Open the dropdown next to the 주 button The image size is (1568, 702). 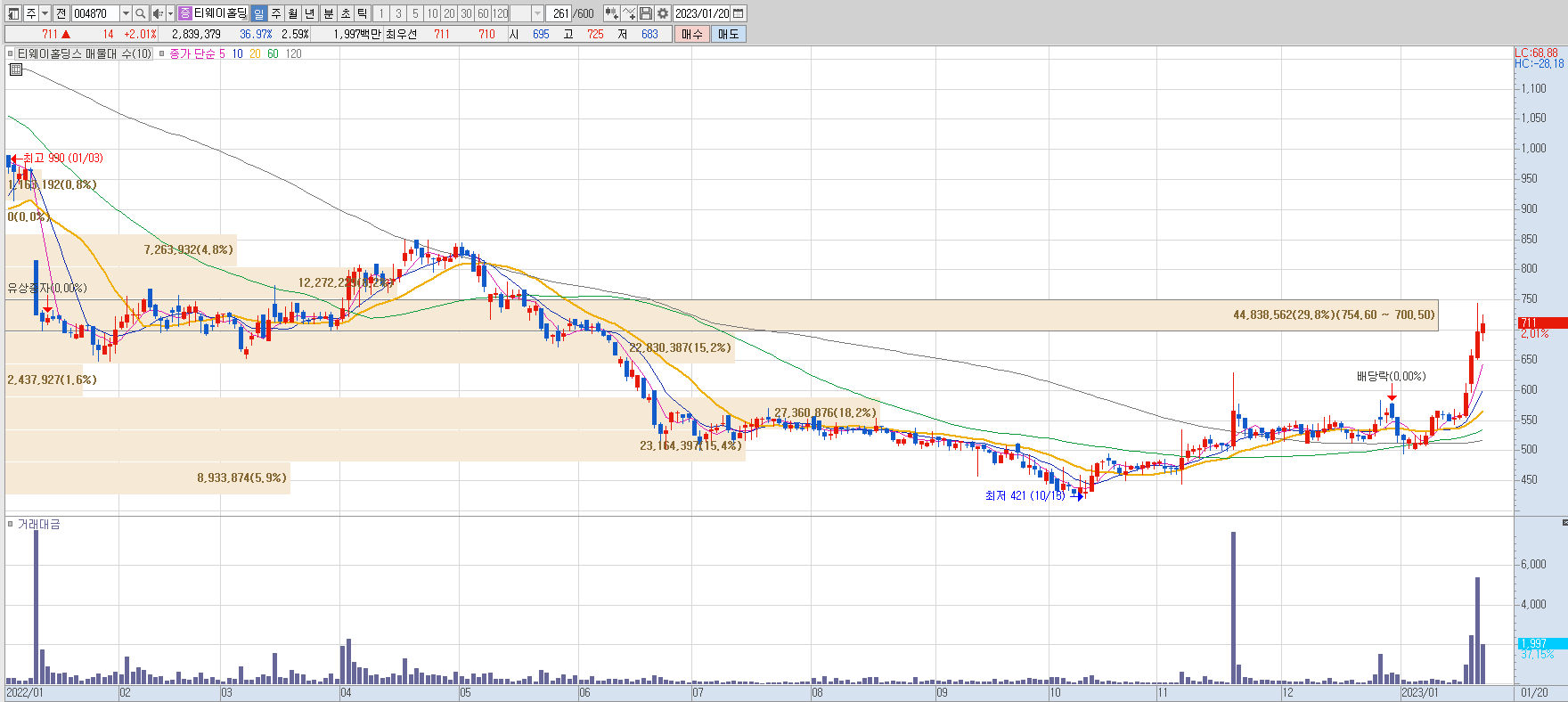tap(45, 13)
